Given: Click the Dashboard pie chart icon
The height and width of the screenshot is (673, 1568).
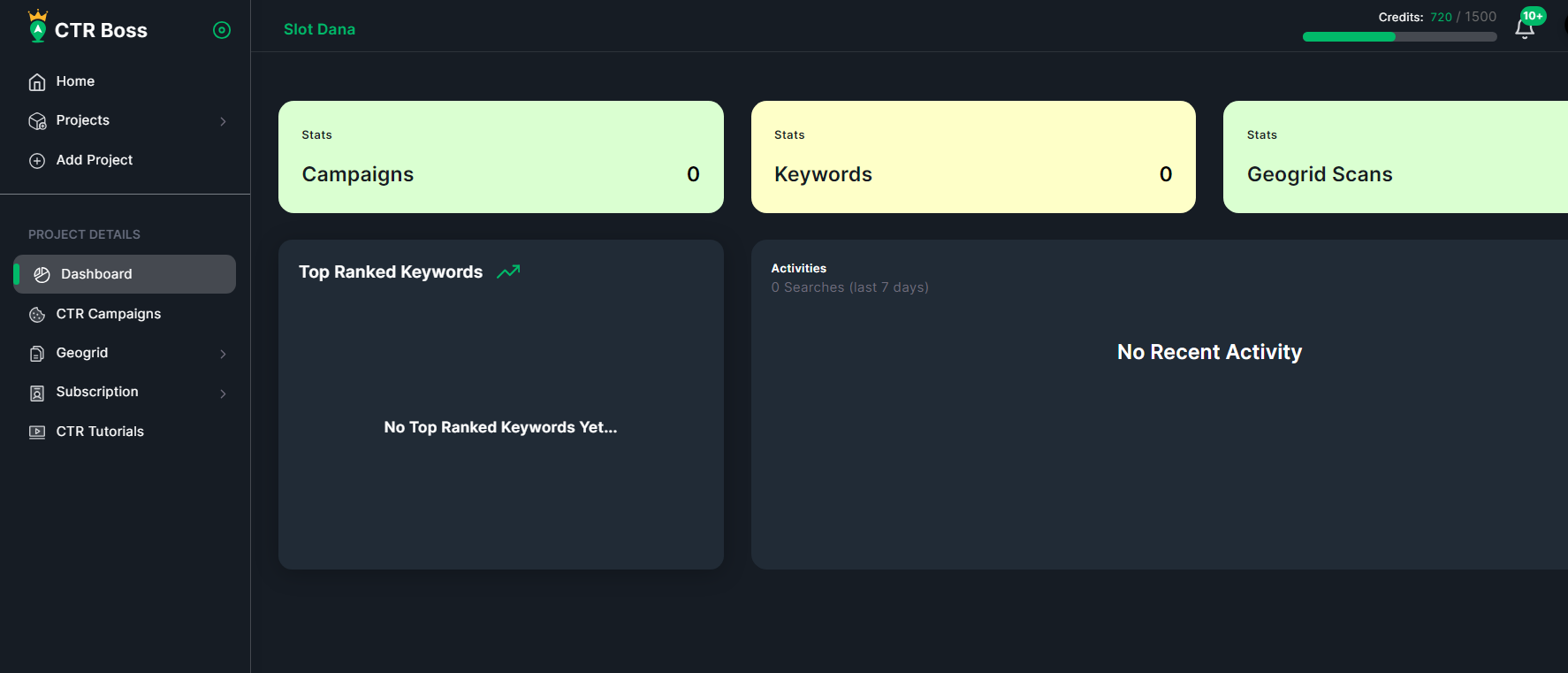Looking at the screenshot, I should tap(42, 275).
